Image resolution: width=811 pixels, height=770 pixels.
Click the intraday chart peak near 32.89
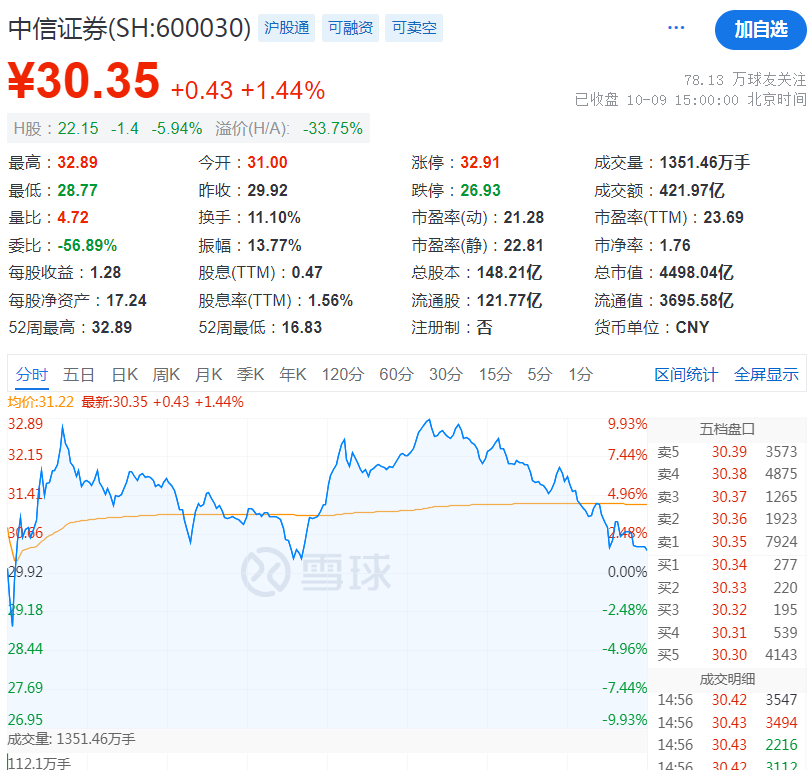429,420
